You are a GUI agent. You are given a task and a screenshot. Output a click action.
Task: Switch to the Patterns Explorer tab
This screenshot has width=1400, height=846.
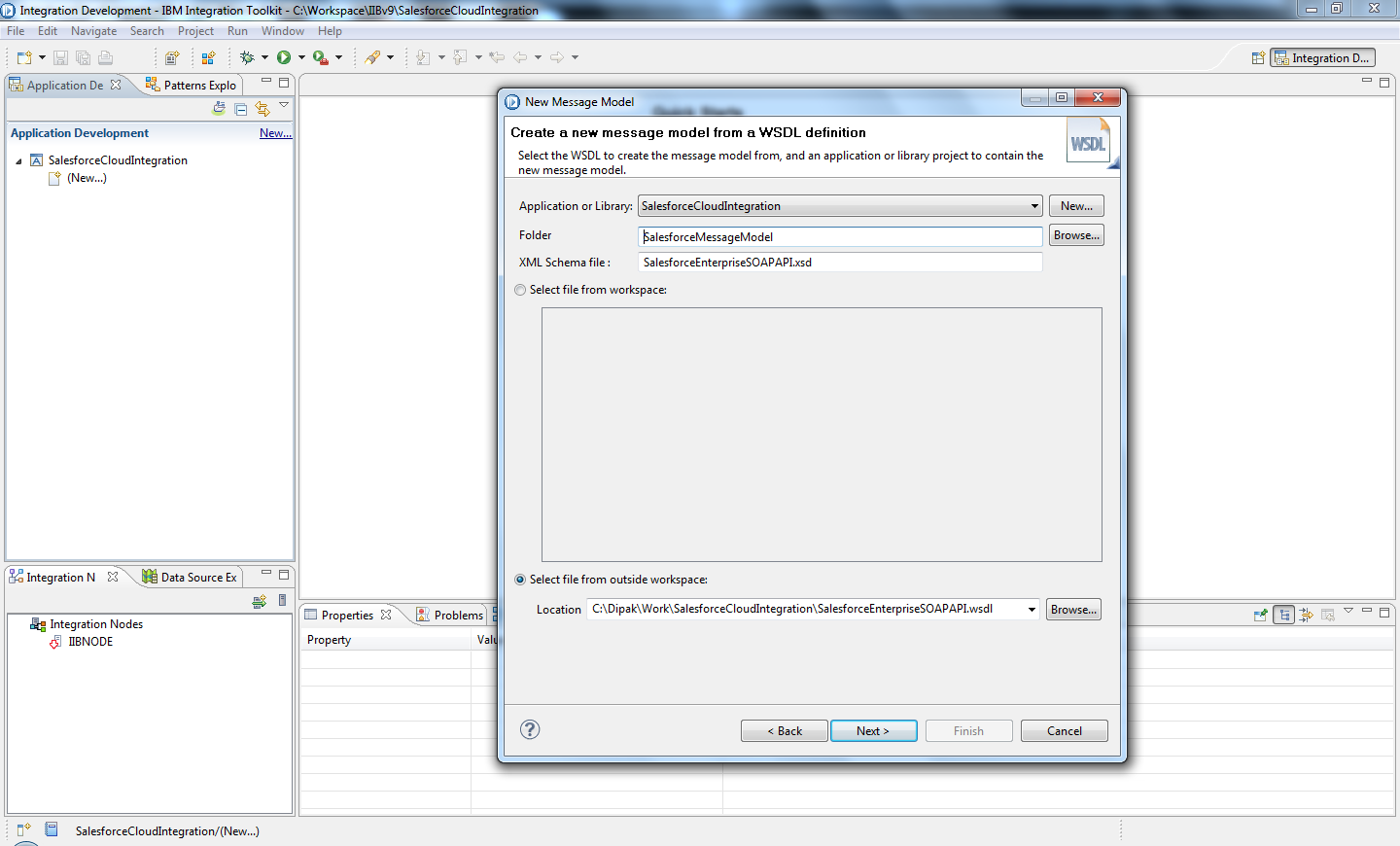pos(191,86)
